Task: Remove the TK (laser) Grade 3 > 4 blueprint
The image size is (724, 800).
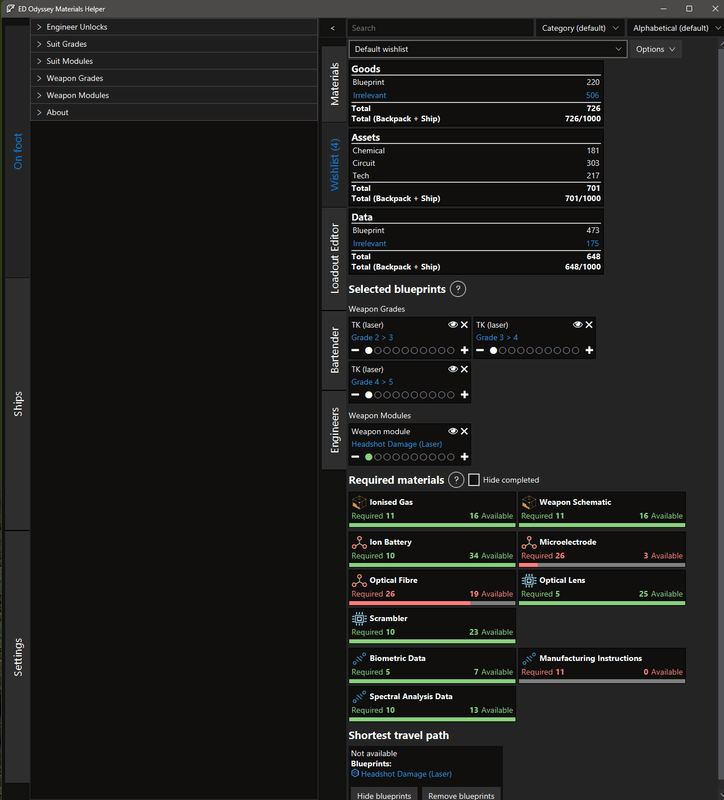Action: 589,325
